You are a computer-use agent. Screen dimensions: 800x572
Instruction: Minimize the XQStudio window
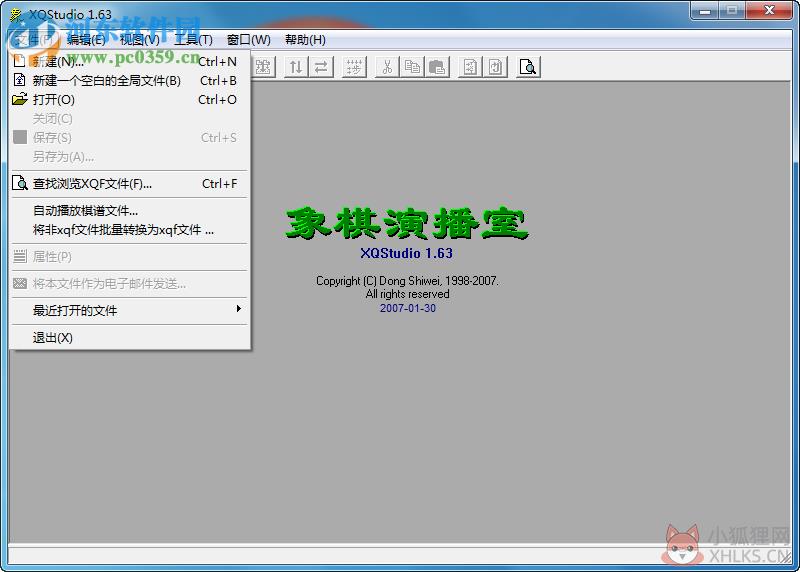tap(705, 10)
